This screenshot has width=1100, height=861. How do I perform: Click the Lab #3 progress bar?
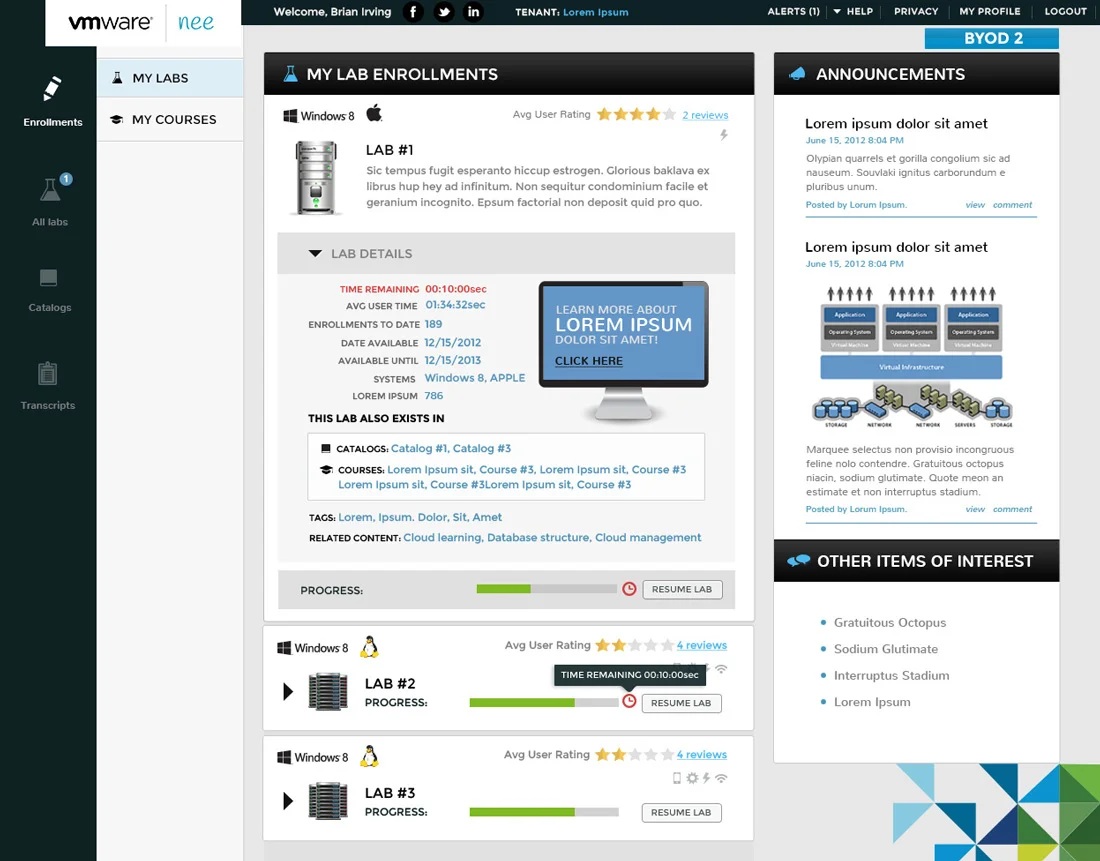544,812
